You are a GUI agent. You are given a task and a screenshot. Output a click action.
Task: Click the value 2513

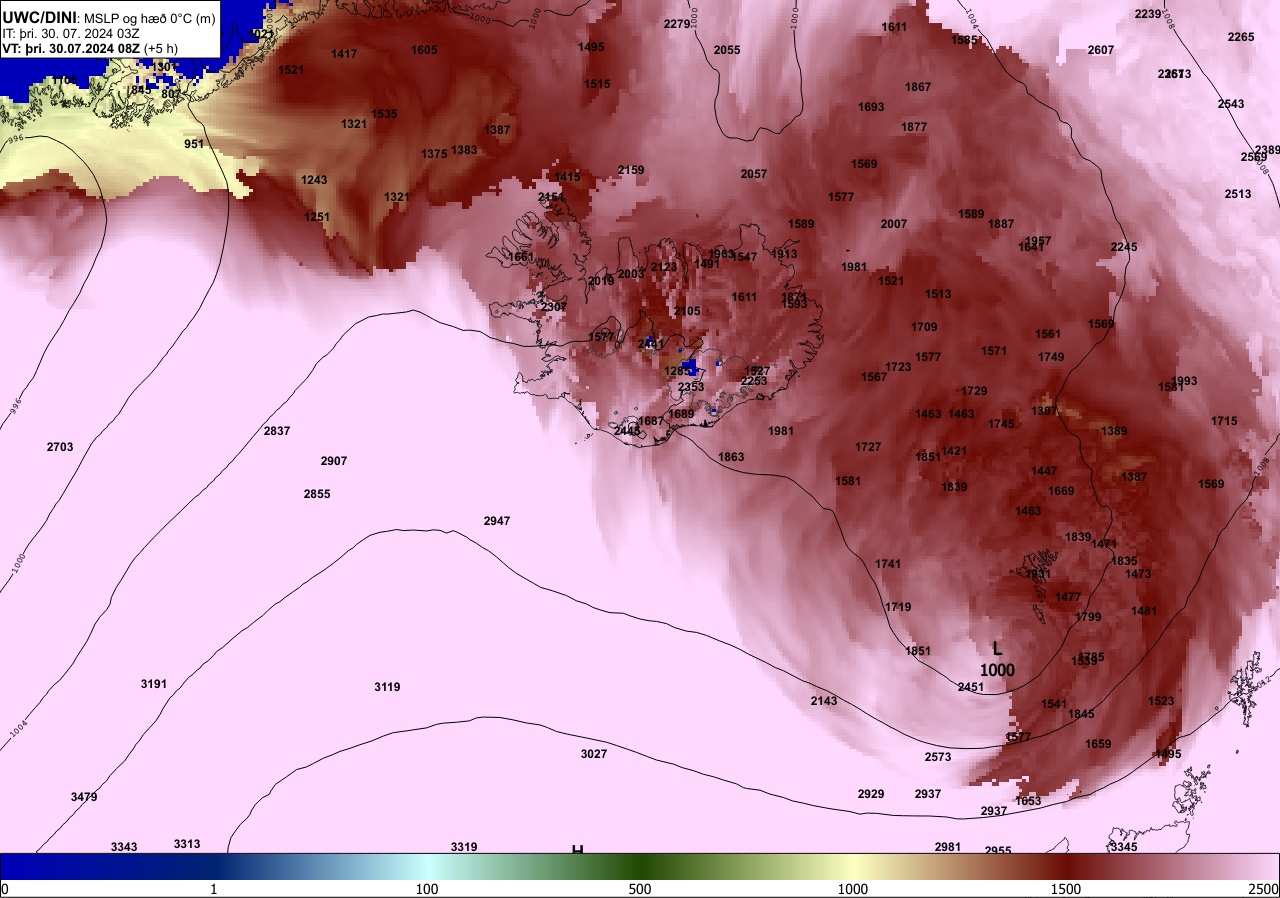click(x=1237, y=194)
